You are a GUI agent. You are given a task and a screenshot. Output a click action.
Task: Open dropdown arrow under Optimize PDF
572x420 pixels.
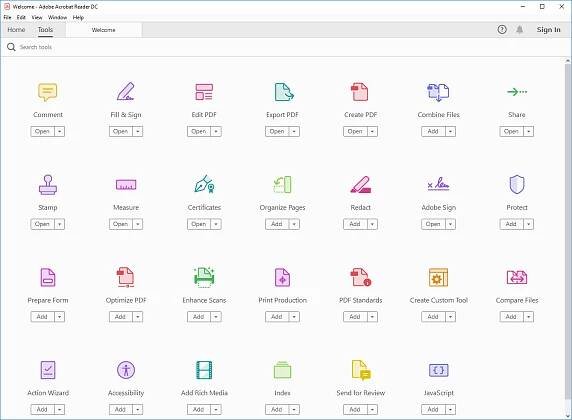(x=138, y=317)
